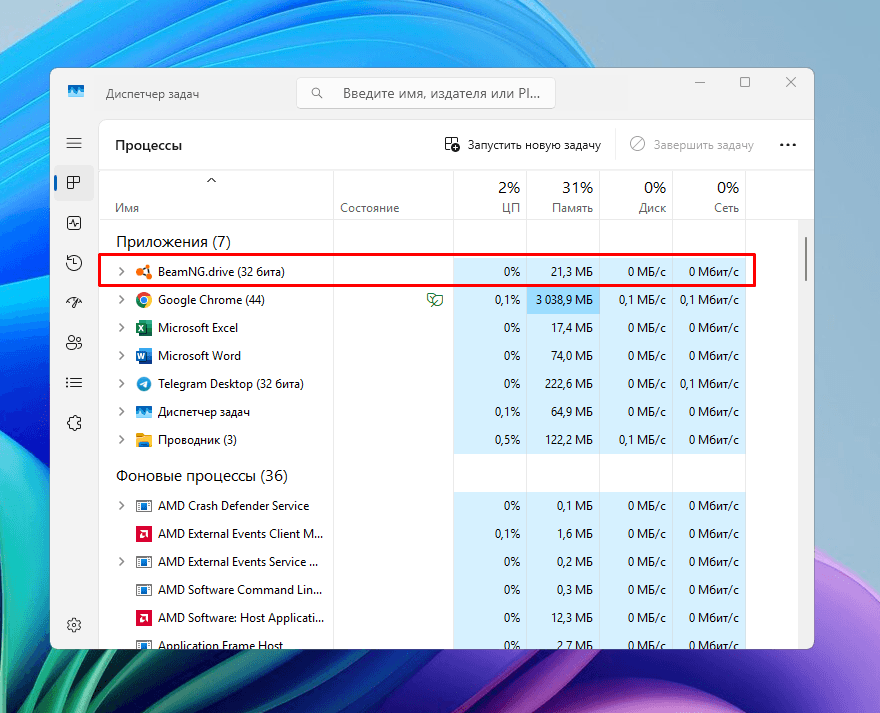Image resolution: width=880 pixels, height=713 pixels.
Task: Open the Settings gear icon
Action: (74, 625)
